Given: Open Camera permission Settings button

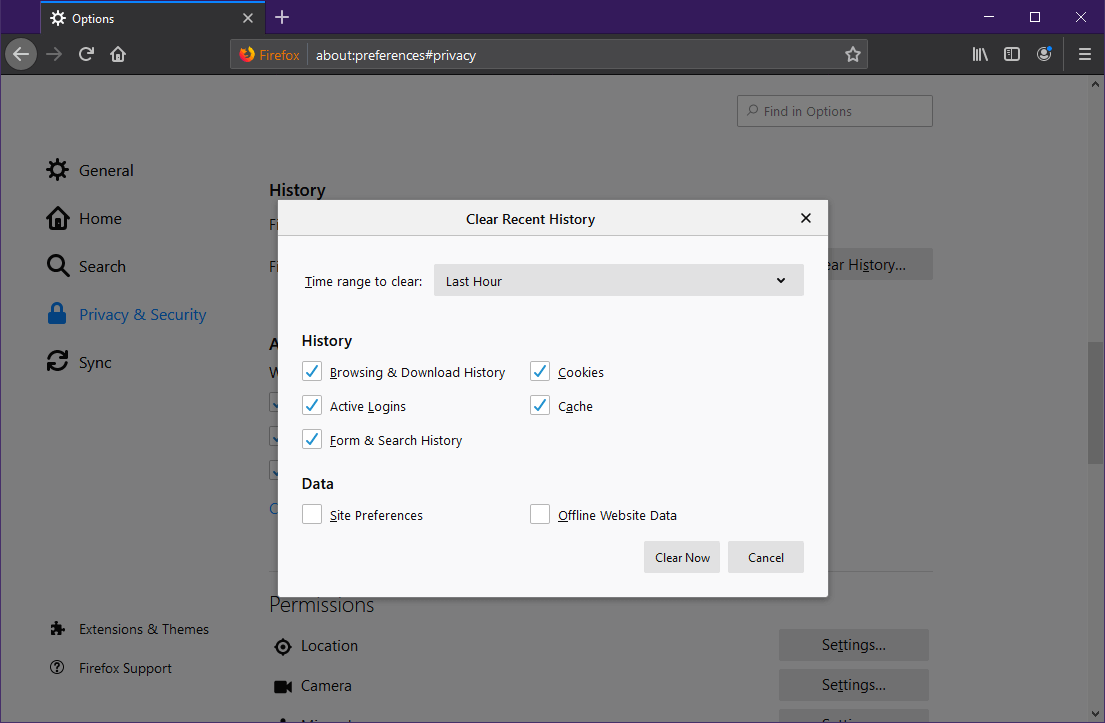Looking at the screenshot, I should click(x=853, y=684).
